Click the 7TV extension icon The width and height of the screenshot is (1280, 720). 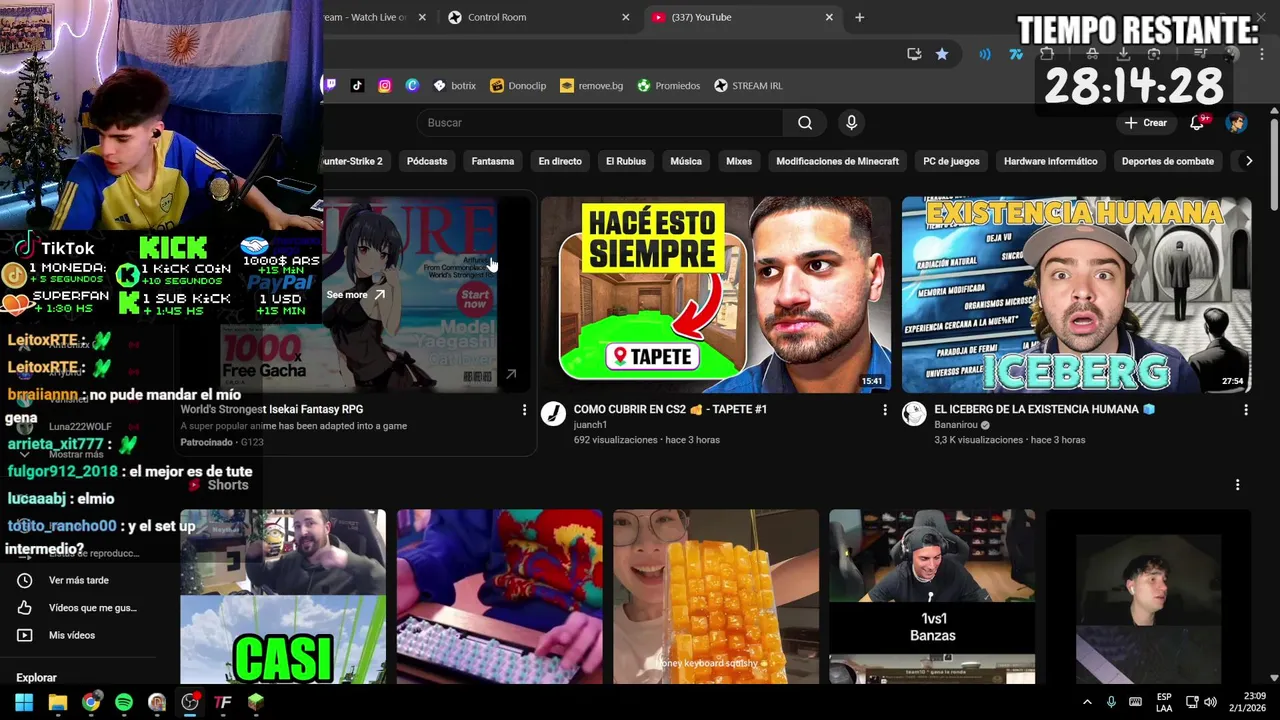point(1016,54)
